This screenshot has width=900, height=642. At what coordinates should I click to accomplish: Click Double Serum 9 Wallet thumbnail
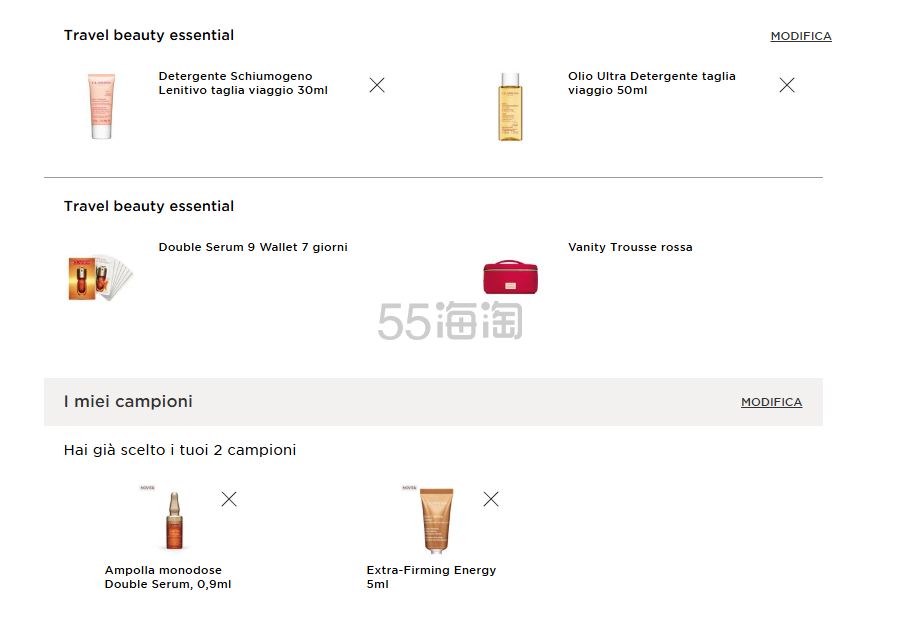pyautogui.click(x=100, y=277)
